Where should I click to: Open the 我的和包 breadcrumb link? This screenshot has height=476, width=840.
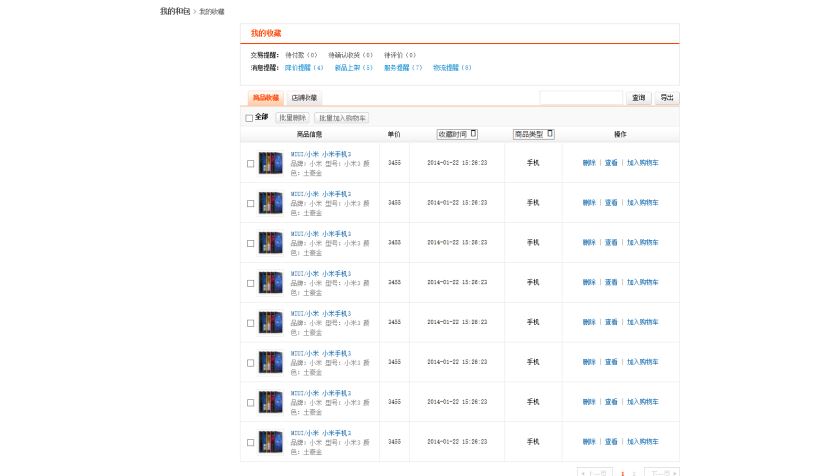(175, 11)
